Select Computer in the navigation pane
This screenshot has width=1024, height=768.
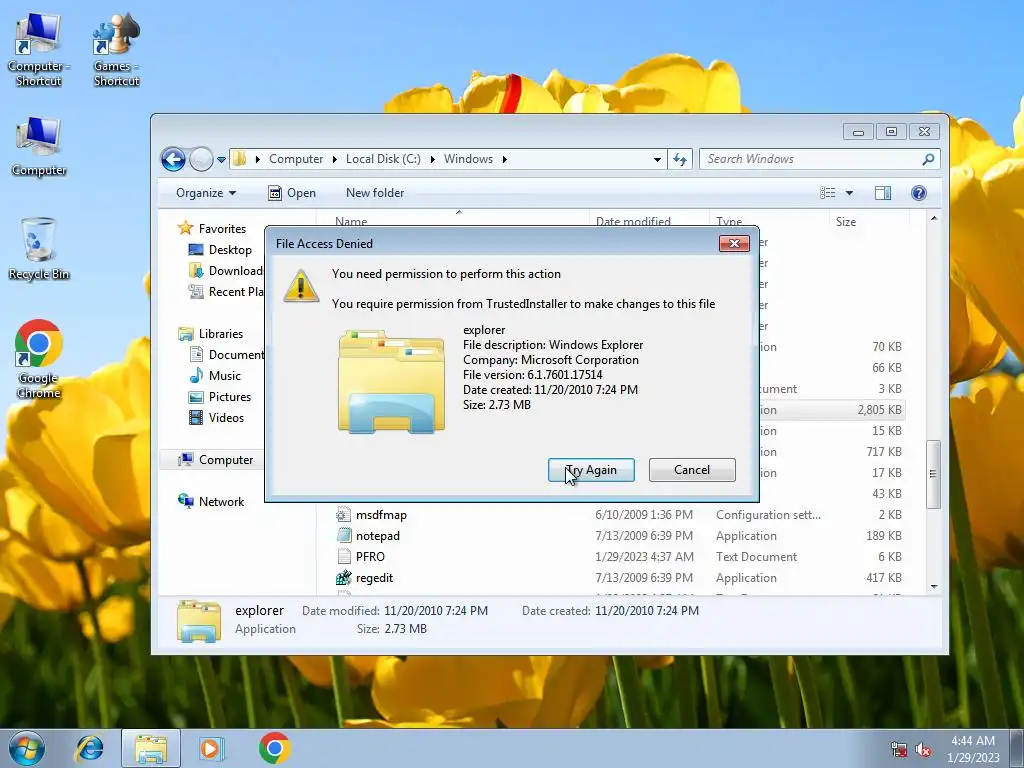point(216,460)
